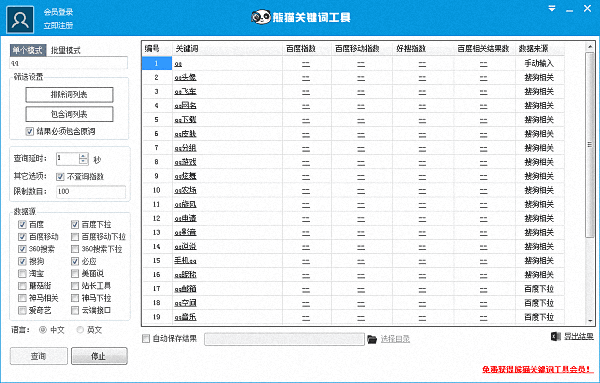Toggle 结果必须包含原词 checkbox

tap(29, 132)
